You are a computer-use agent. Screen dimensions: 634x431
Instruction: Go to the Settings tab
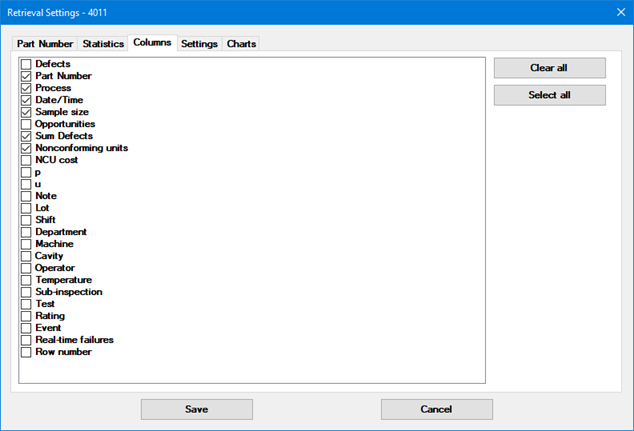pos(199,44)
